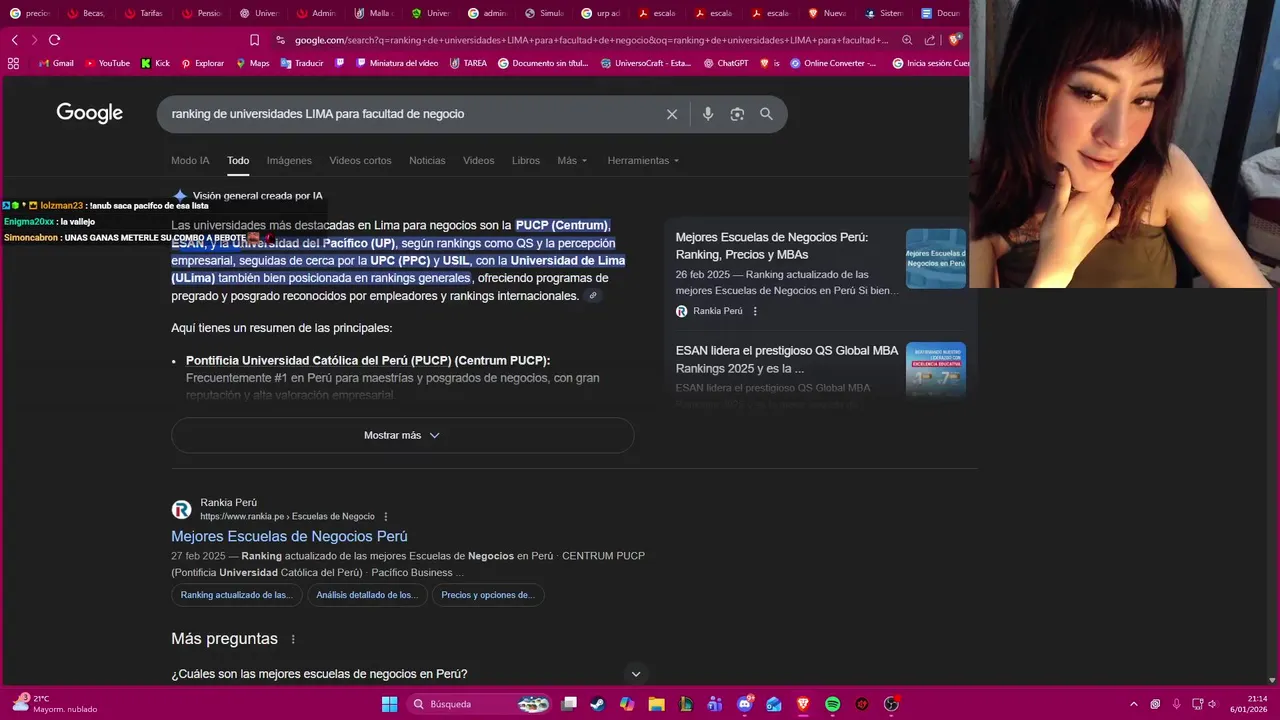Open sidebar article Mejores Escuelas de Negocios Perú: Ranking
1280x720 pixels.
[772, 246]
